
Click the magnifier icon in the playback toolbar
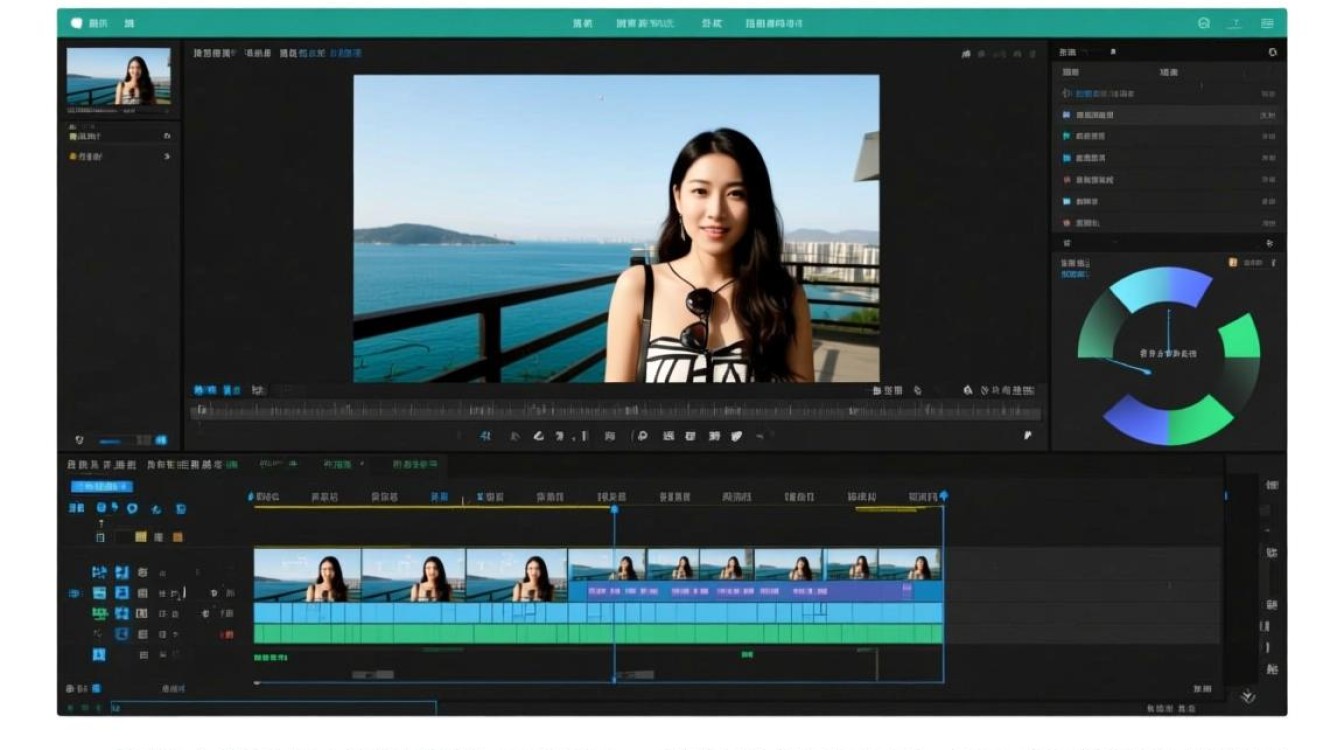642,436
